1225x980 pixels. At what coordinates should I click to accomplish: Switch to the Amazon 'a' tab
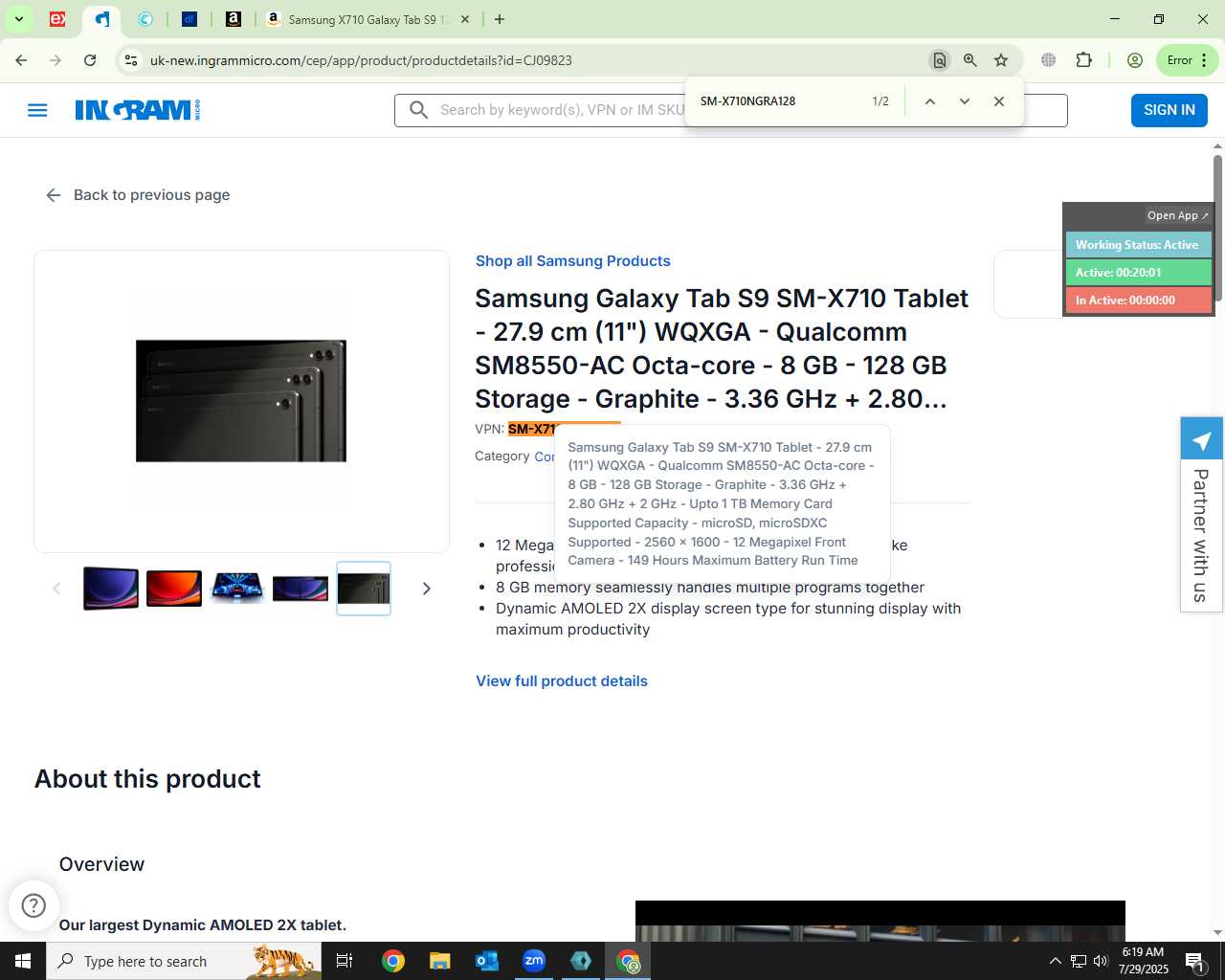click(x=234, y=19)
